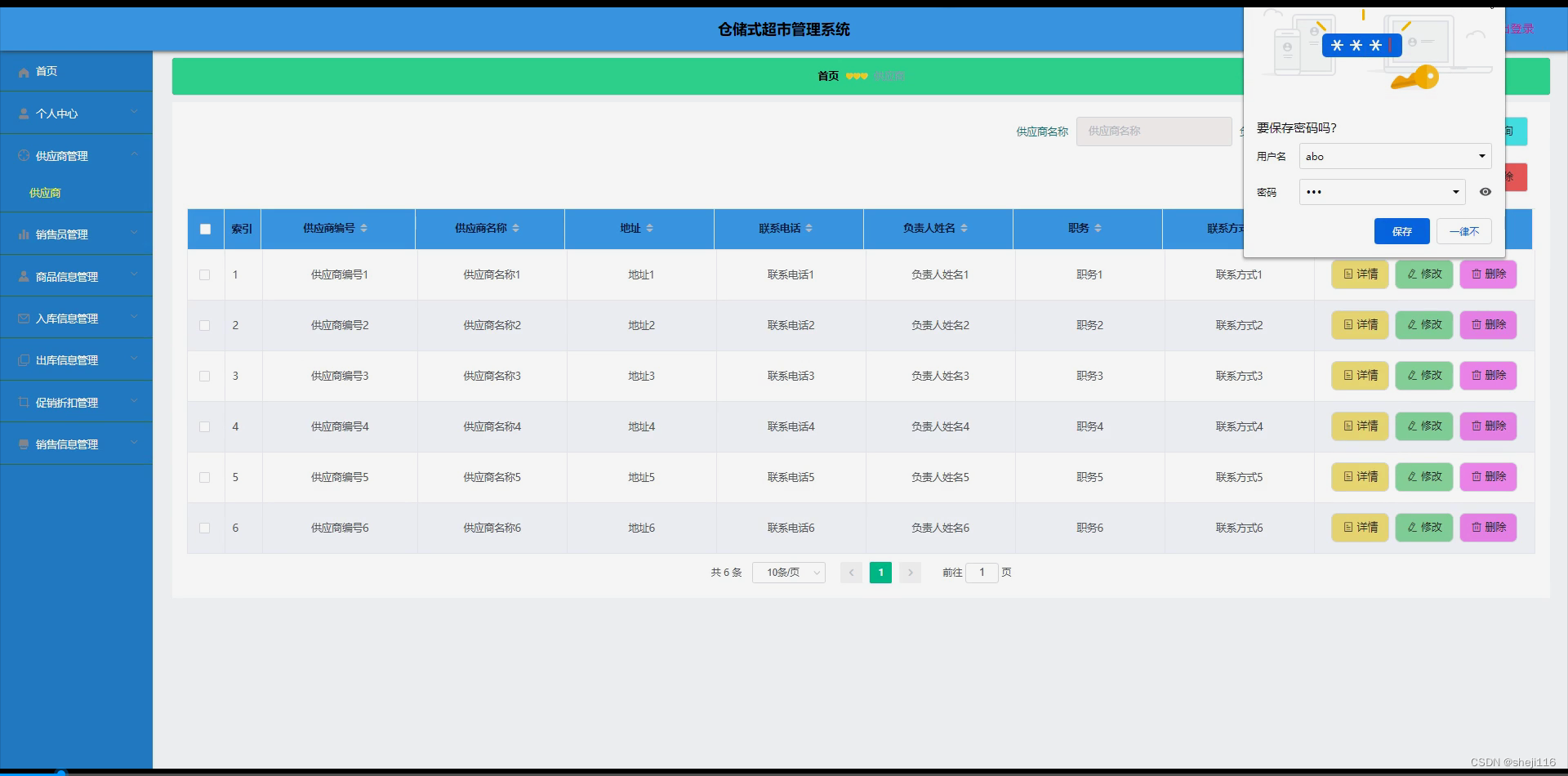
Task: Check the checkbox for row 6
Action: click(205, 528)
